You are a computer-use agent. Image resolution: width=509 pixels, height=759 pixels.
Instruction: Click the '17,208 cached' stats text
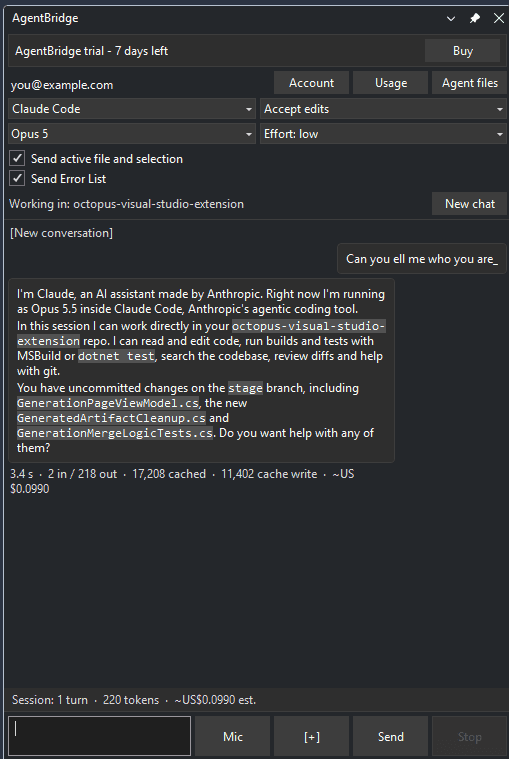click(169, 474)
